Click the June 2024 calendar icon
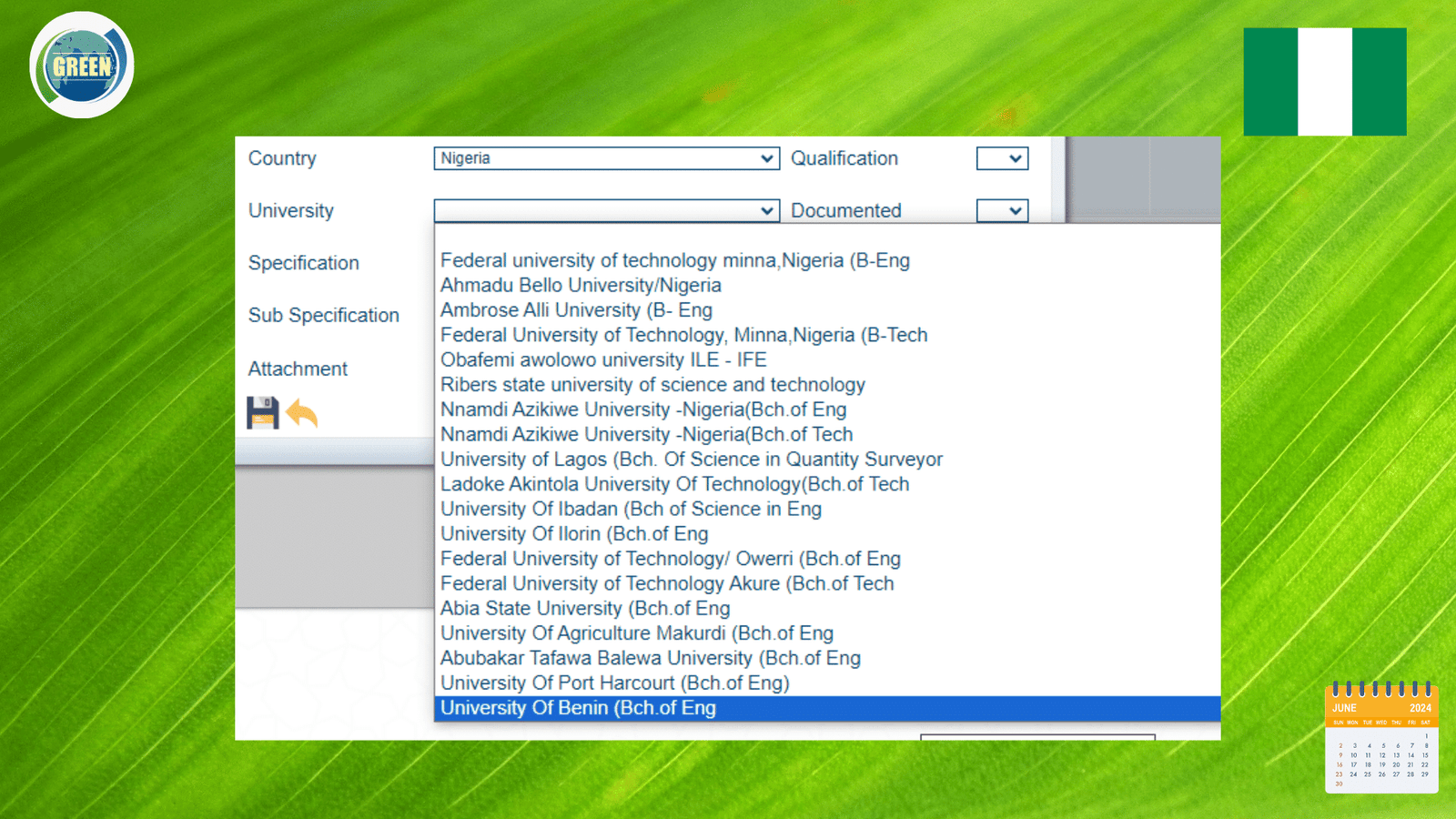Image resolution: width=1456 pixels, height=819 pixels. coord(1381,737)
